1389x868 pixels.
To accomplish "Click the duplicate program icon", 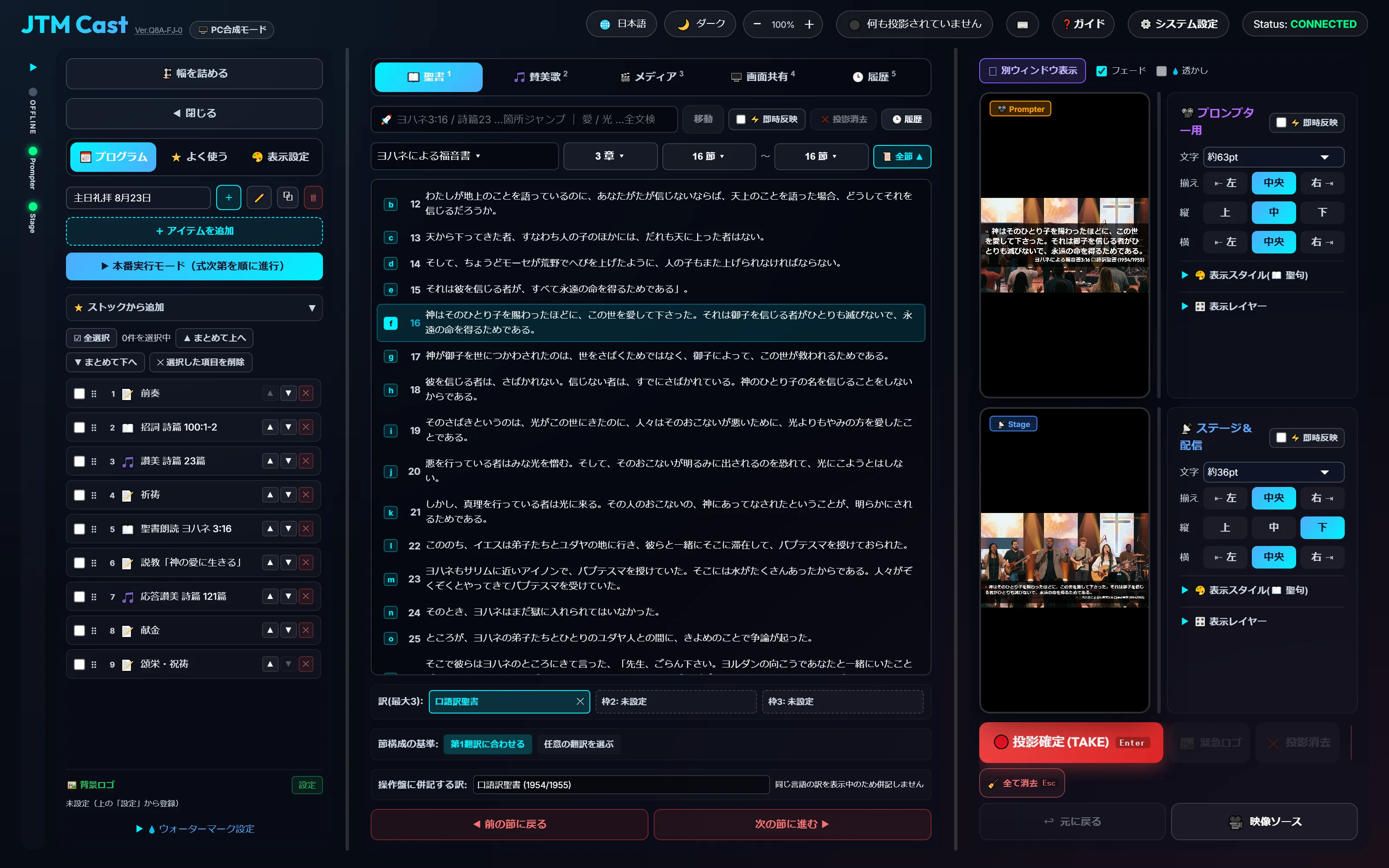I will (x=287, y=197).
